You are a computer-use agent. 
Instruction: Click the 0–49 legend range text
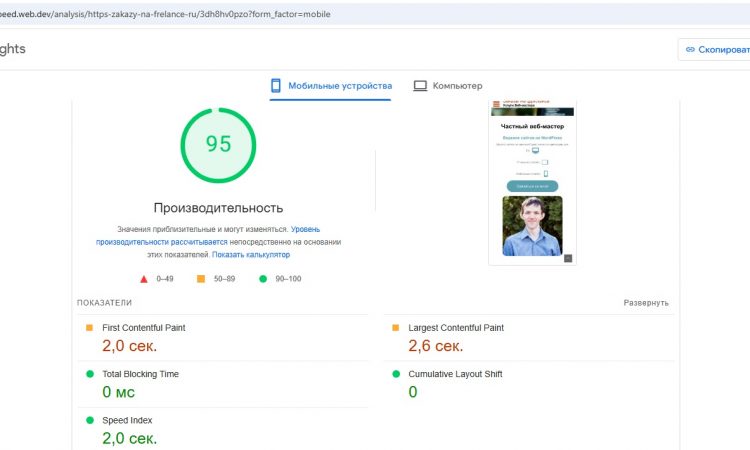(165, 279)
